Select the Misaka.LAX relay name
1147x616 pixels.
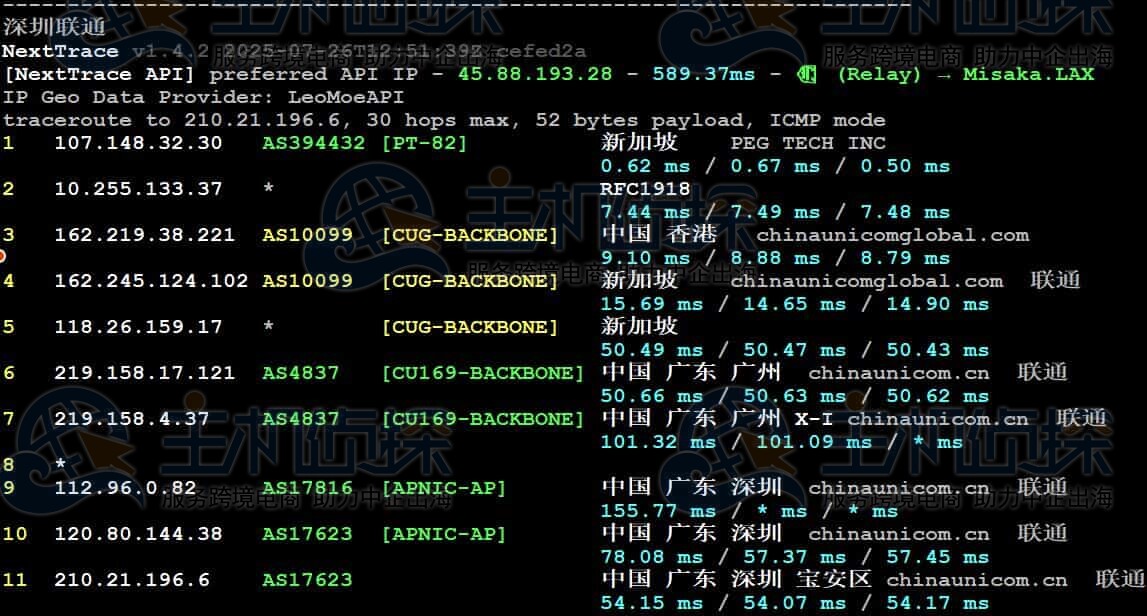1028,74
